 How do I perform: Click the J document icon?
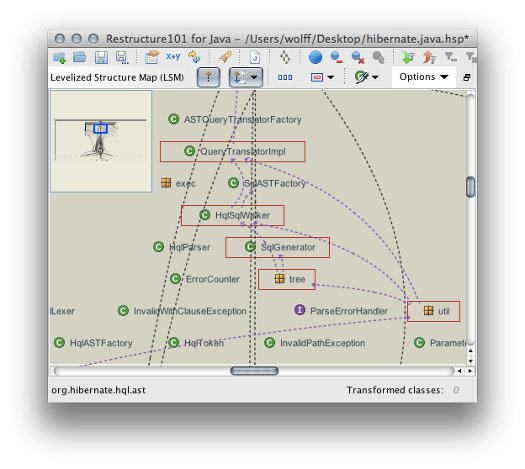coord(255,57)
